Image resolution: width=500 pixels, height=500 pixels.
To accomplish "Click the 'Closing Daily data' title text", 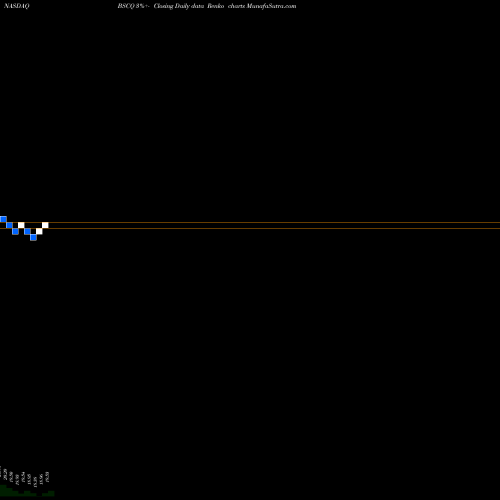I will point(179,6).
